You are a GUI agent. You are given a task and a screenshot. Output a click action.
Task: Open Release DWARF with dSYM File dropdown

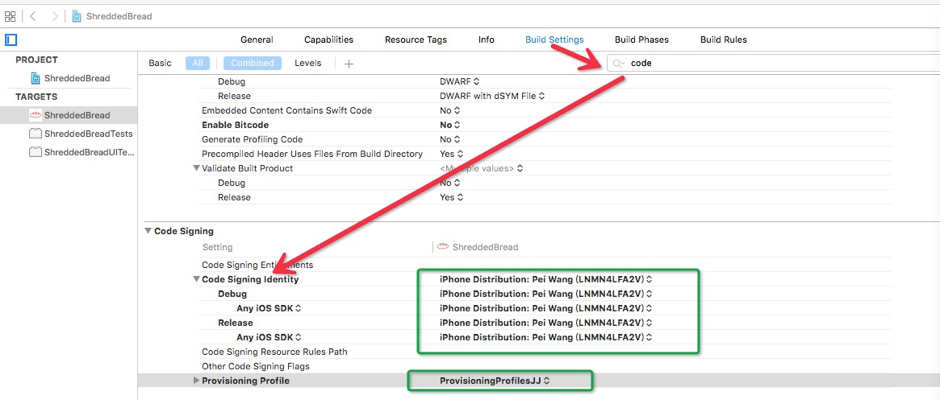point(492,96)
